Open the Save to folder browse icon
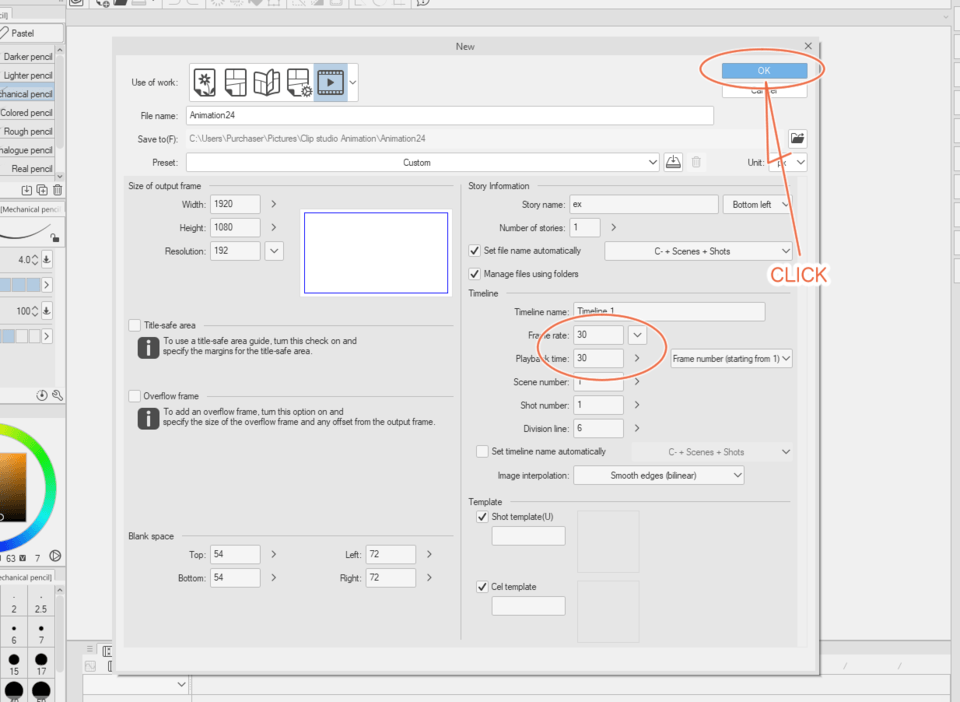 click(797, 138)
